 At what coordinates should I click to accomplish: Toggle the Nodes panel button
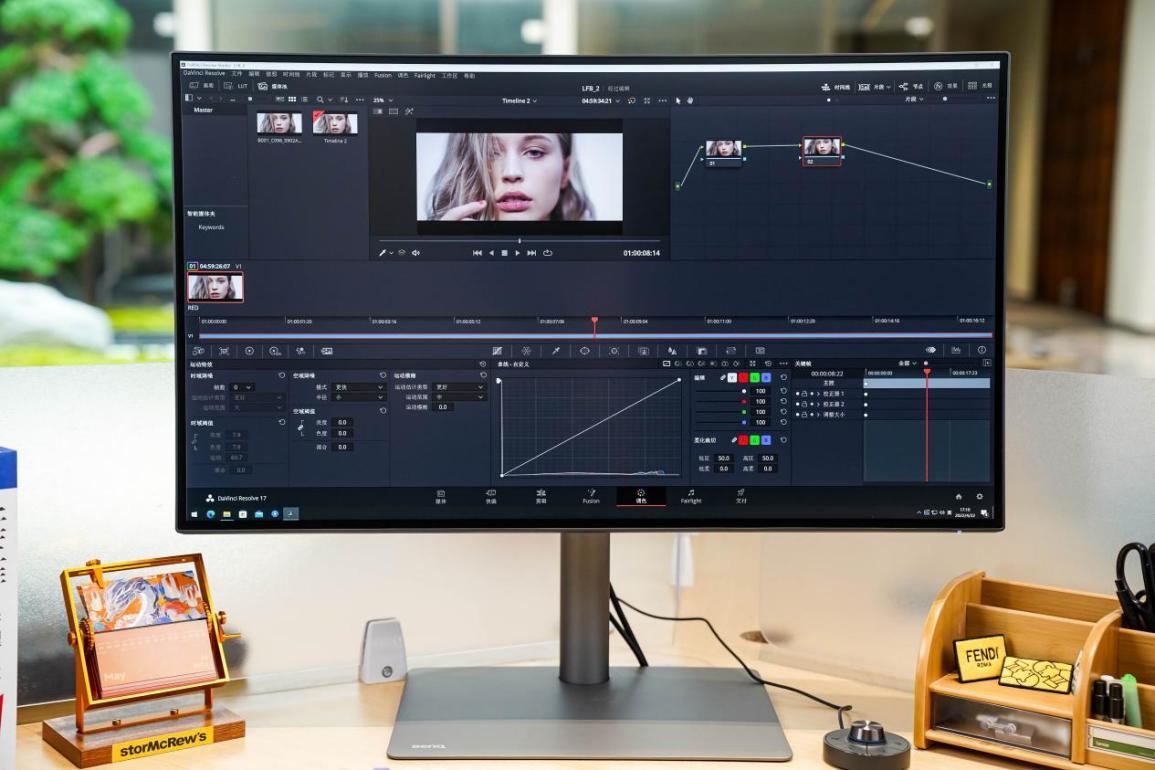[x=910, y=86]
